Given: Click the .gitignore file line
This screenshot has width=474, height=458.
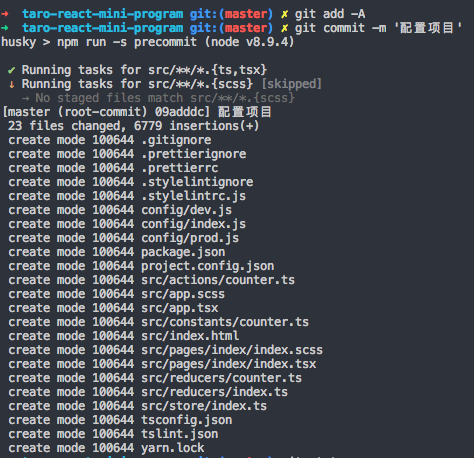Looking at the screenshot, I should tap(110, 140).
